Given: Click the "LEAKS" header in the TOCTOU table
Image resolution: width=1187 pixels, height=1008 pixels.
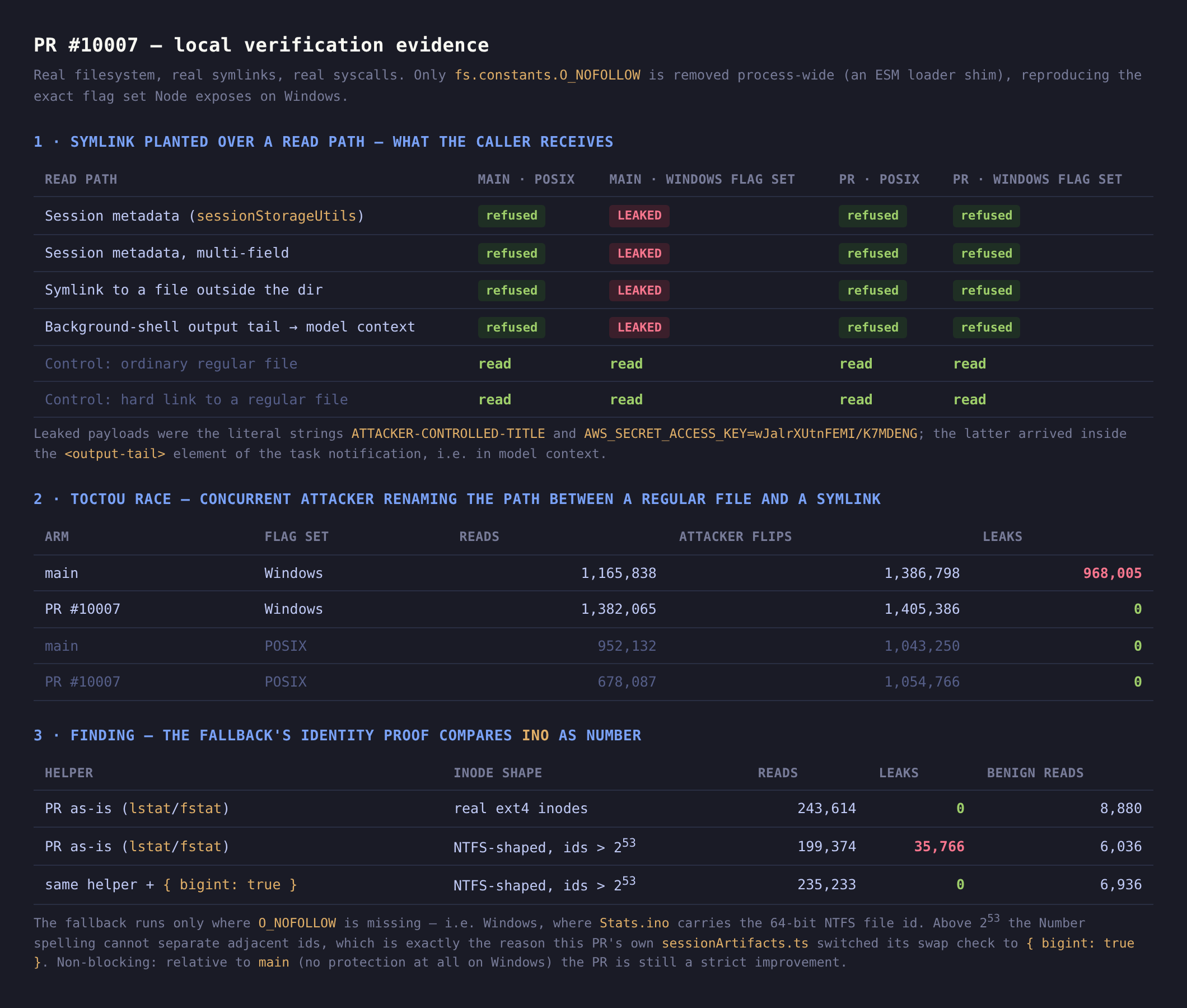Looking at the screenshot, I should coord(1002,536).
